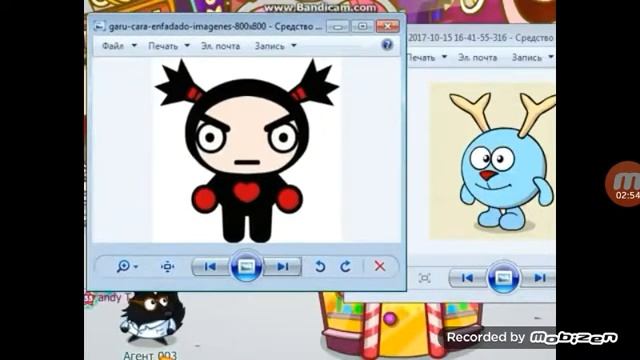Screen dimensions: 640x360
Task: Rotate image counterclockwise in front viewer
Action: [320, 267]
